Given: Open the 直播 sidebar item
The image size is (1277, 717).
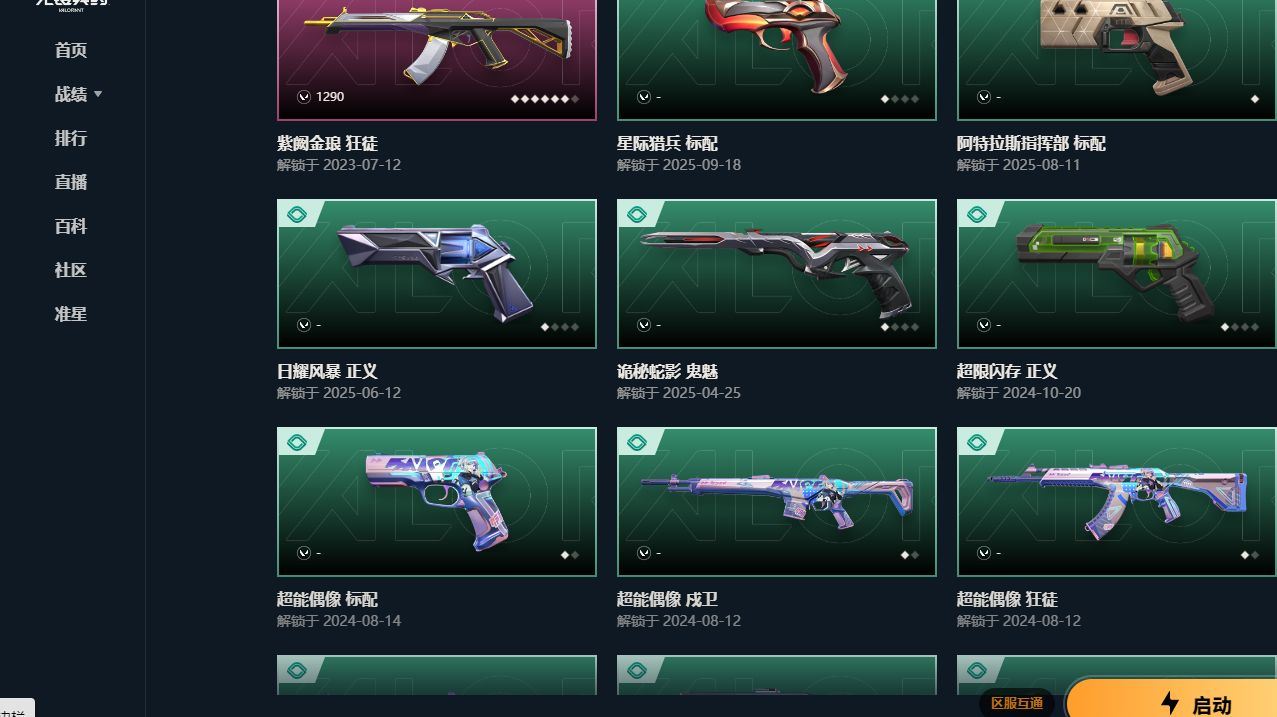Looking at the screenshot, I should point(71,182).
